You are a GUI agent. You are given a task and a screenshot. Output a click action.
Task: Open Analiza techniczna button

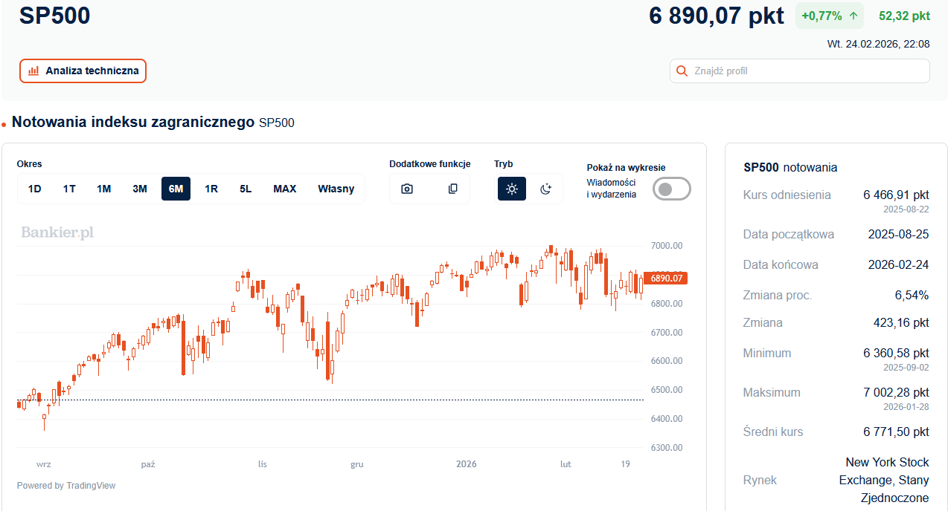tap(83, 71)
